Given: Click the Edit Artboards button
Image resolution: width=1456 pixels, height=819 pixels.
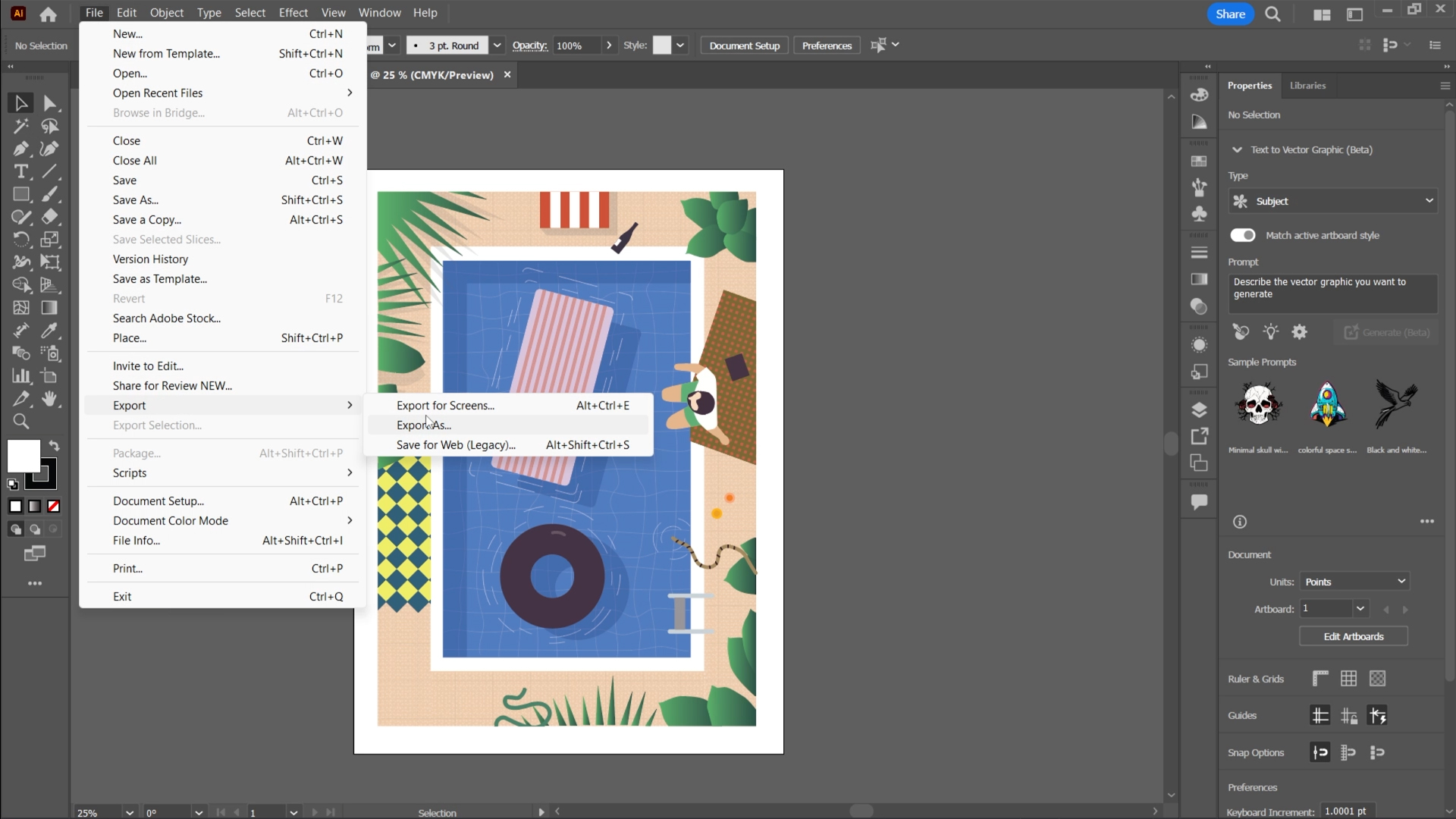Looking at the screenshot, I should pos(1354,636).
